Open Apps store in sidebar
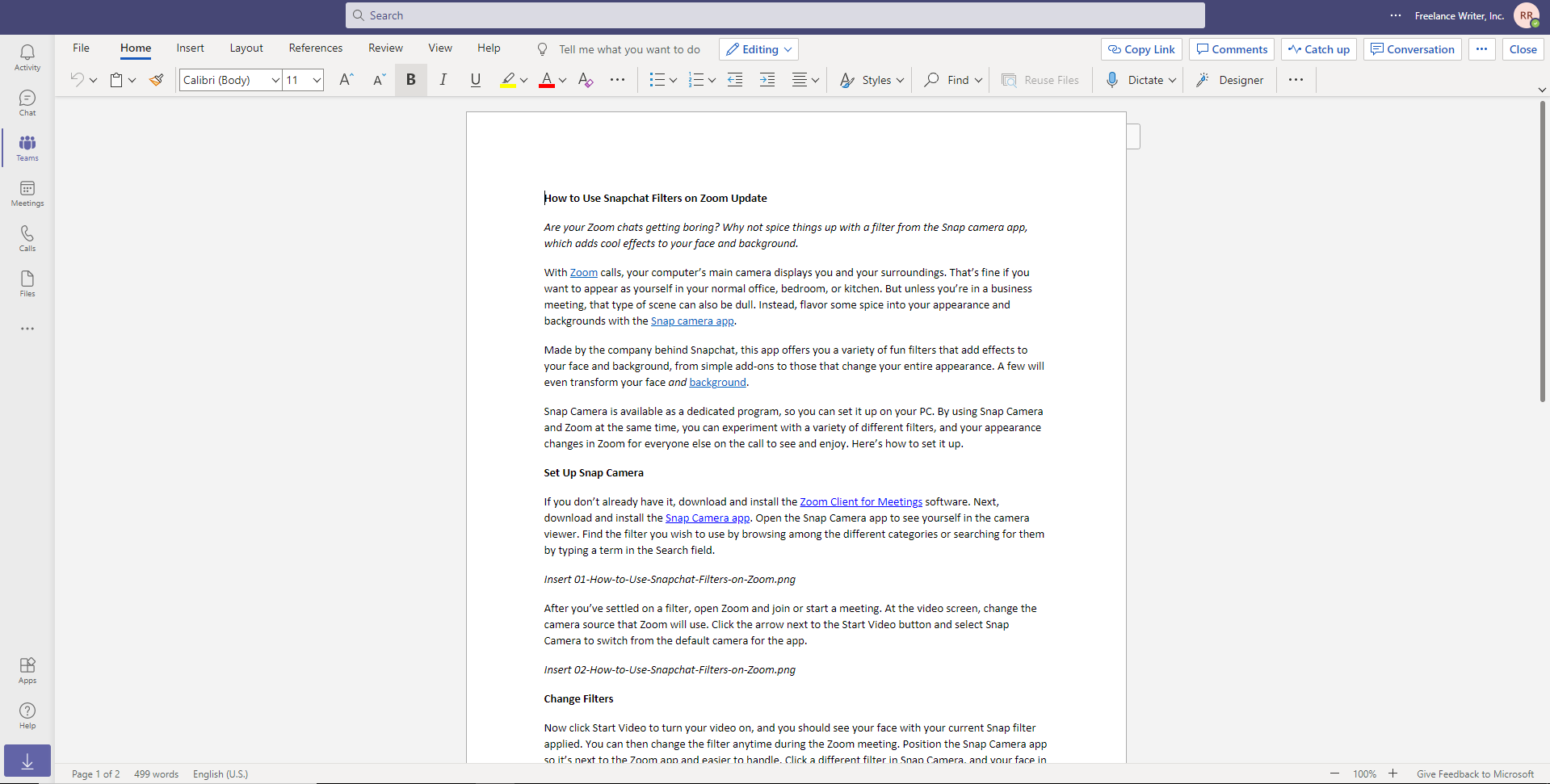Image resolution: width=1550 pixels, height=784 pixels. tap(27, 670)
